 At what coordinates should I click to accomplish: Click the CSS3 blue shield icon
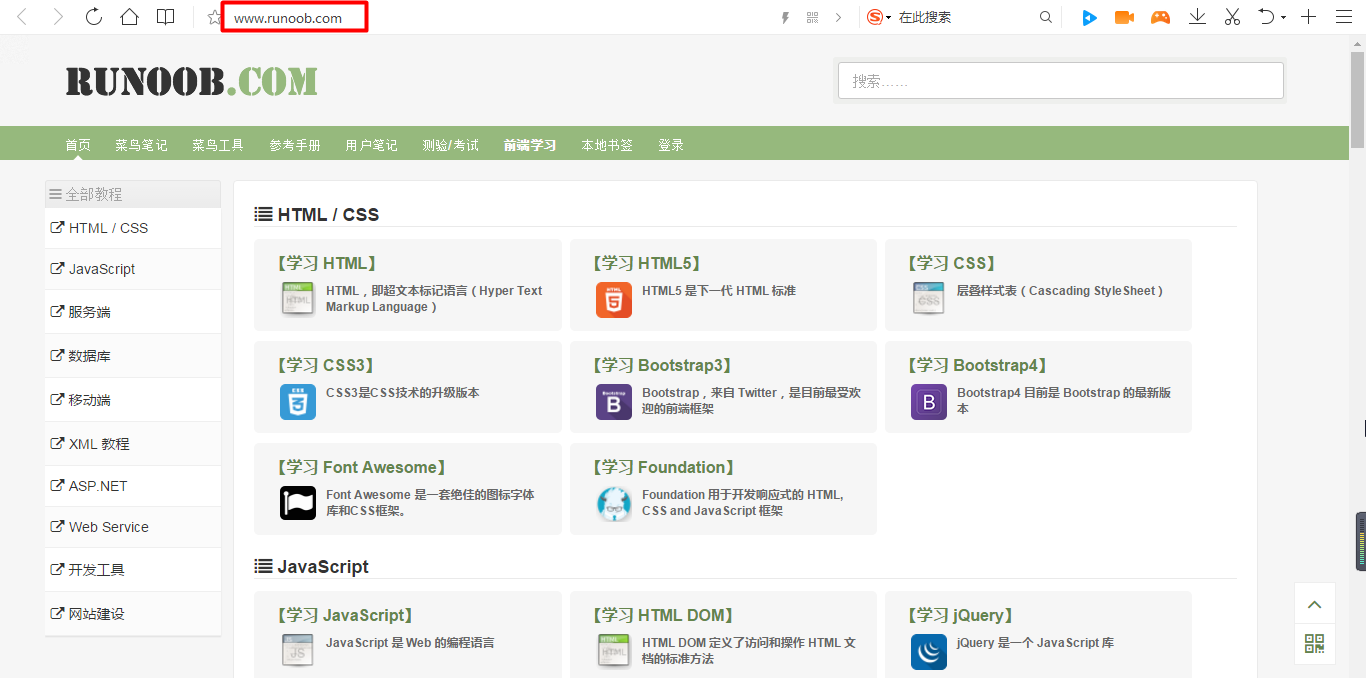coord(298,402)
